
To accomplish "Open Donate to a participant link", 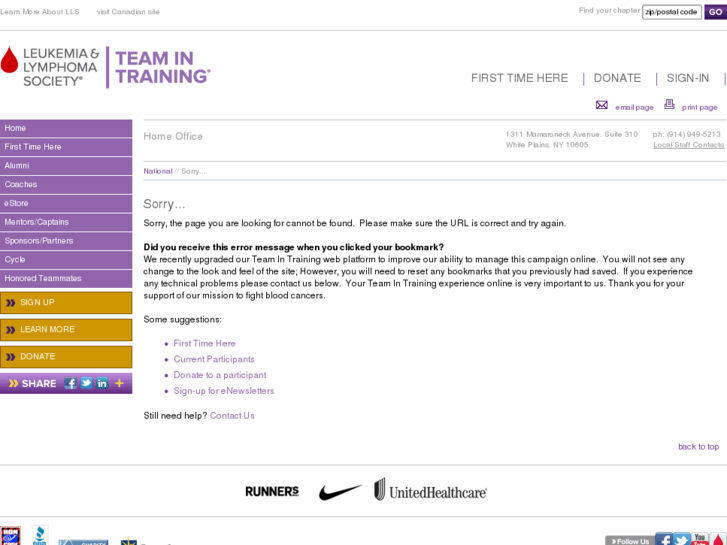I will coord(220,375).
